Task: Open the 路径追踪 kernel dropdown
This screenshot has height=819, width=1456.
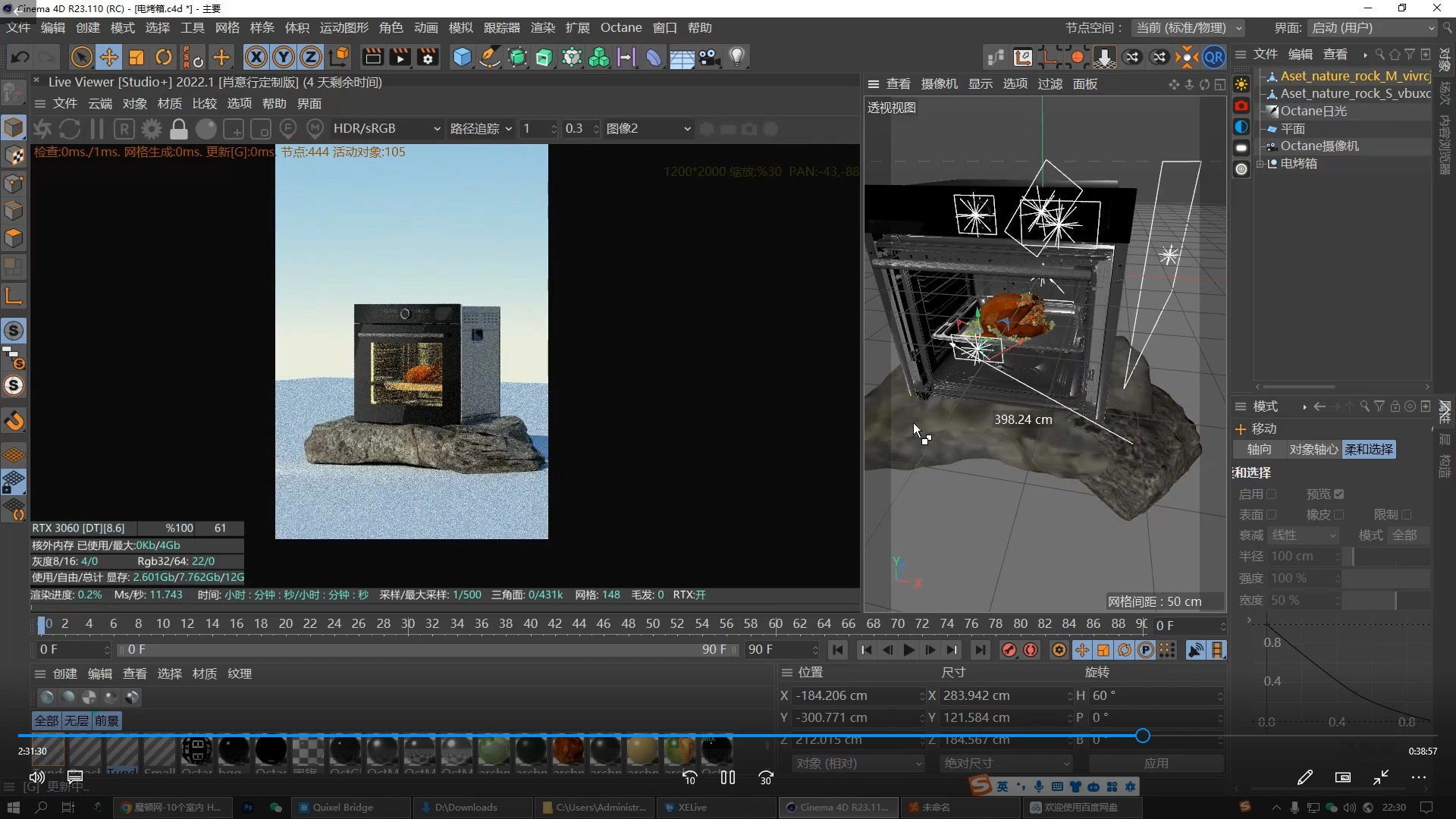Action: [481, 129]
